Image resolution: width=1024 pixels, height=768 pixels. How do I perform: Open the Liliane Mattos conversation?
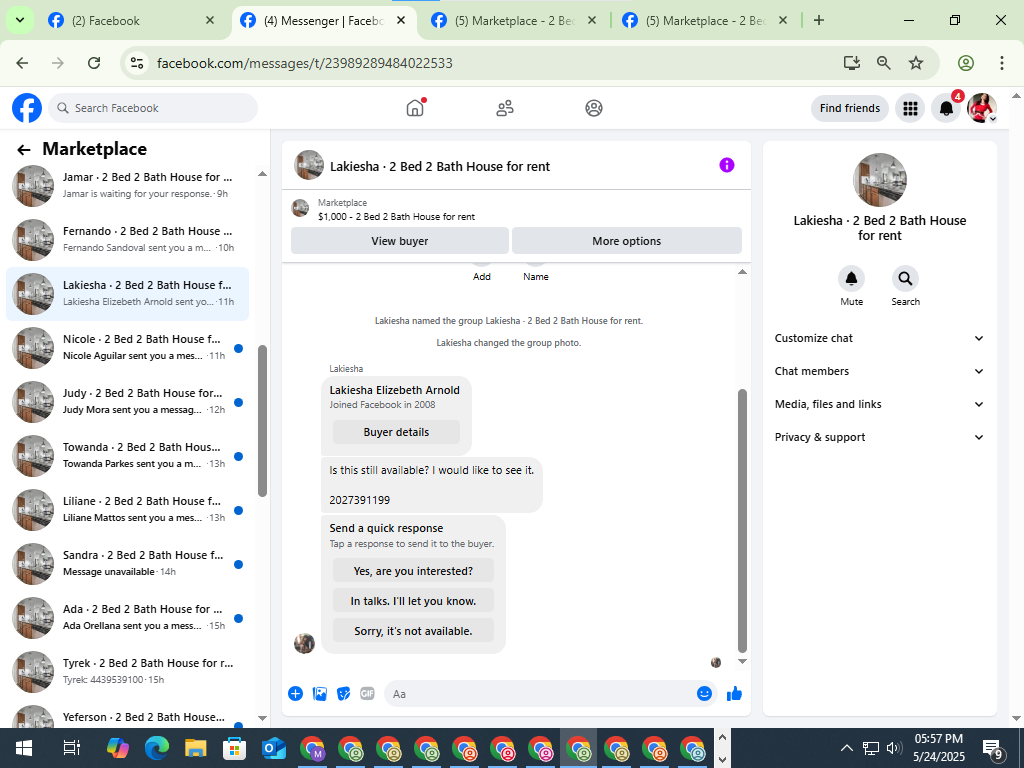click(127, 509)
